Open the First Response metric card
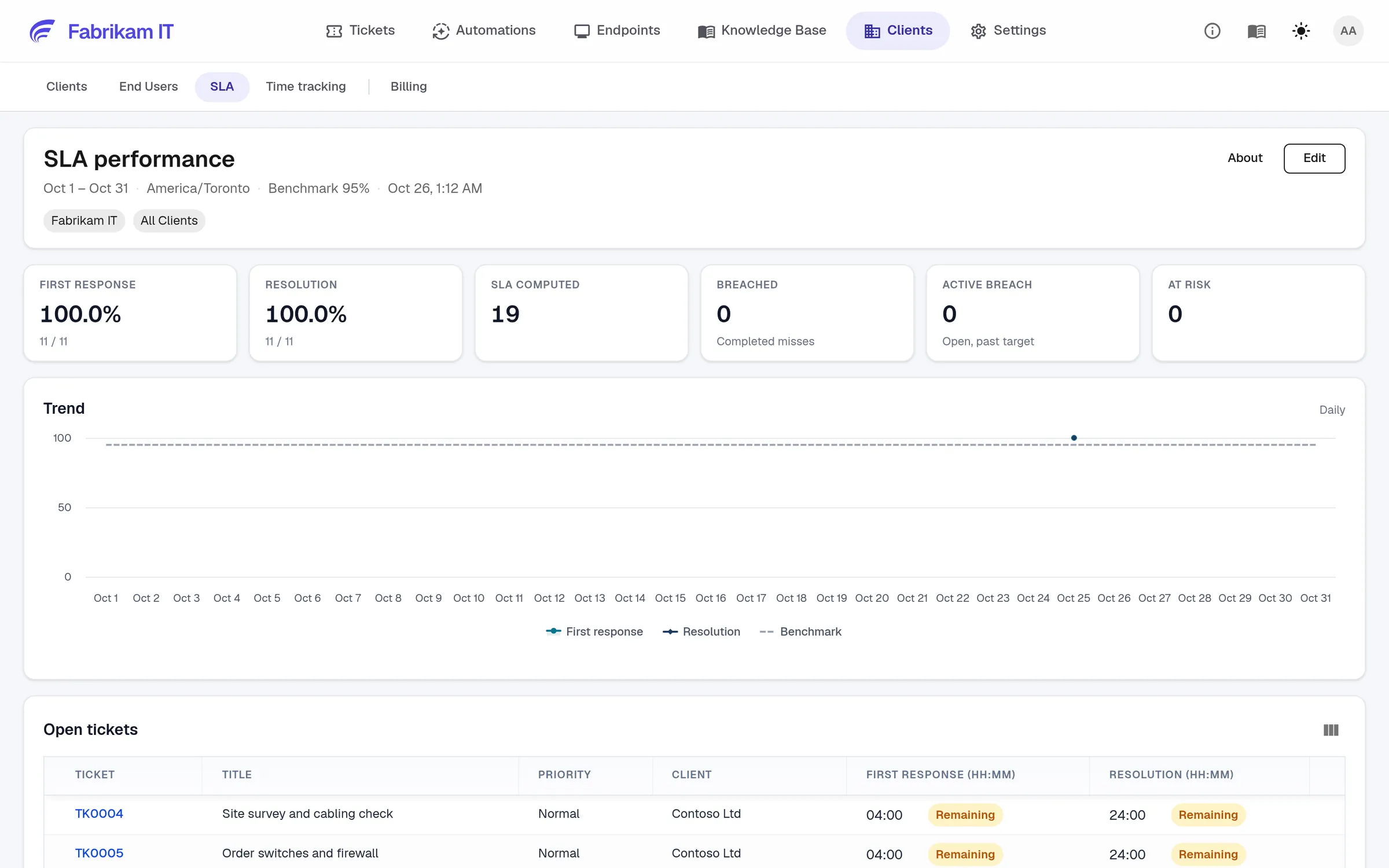Viewport: 1389px width, 868px height. coord(130,313)
